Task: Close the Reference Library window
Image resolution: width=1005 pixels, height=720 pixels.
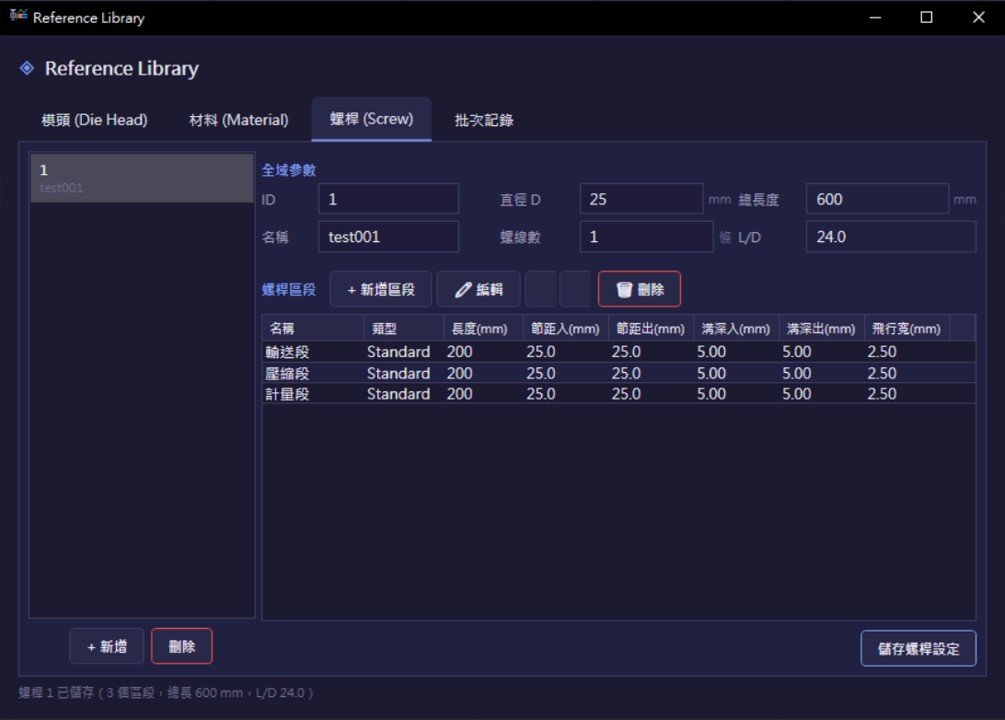Action: [x=978, y=17]
